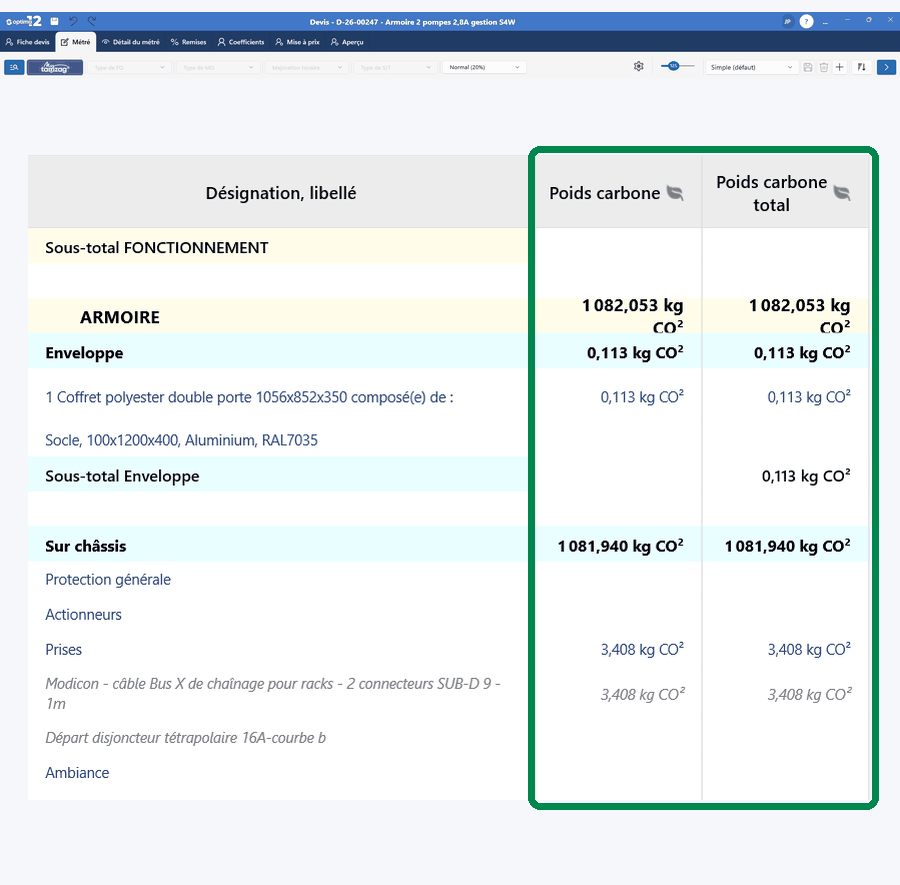The width and height of the screenshot is (900, 885).
Task: Open the Mise à prix tab
Action: click(297, 42)
